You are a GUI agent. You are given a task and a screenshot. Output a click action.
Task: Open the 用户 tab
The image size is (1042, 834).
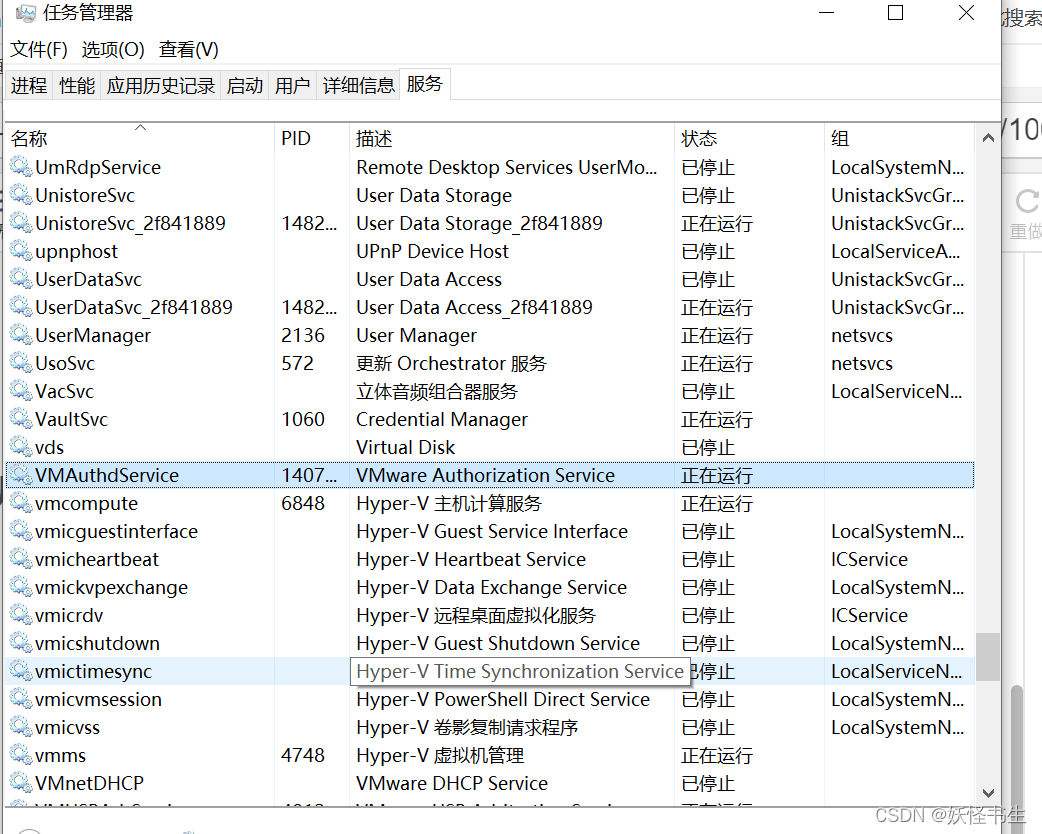point(292,85)
